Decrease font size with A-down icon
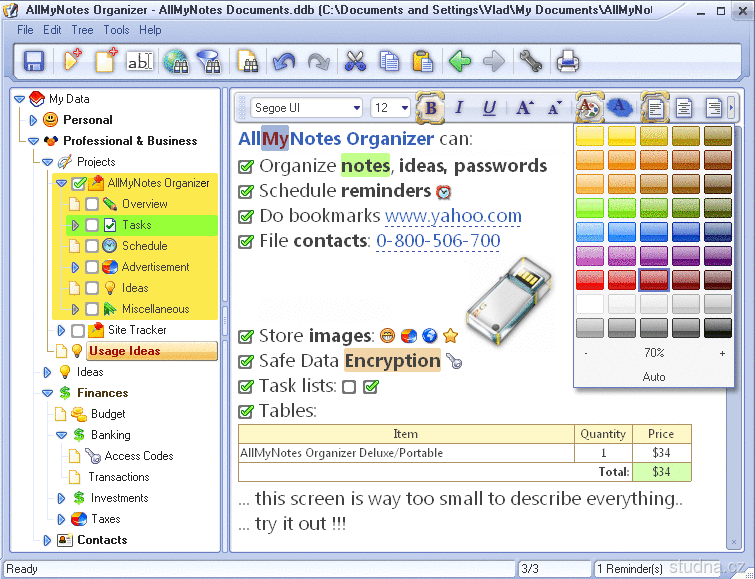 pyautogui.click(x=555, y=107)
